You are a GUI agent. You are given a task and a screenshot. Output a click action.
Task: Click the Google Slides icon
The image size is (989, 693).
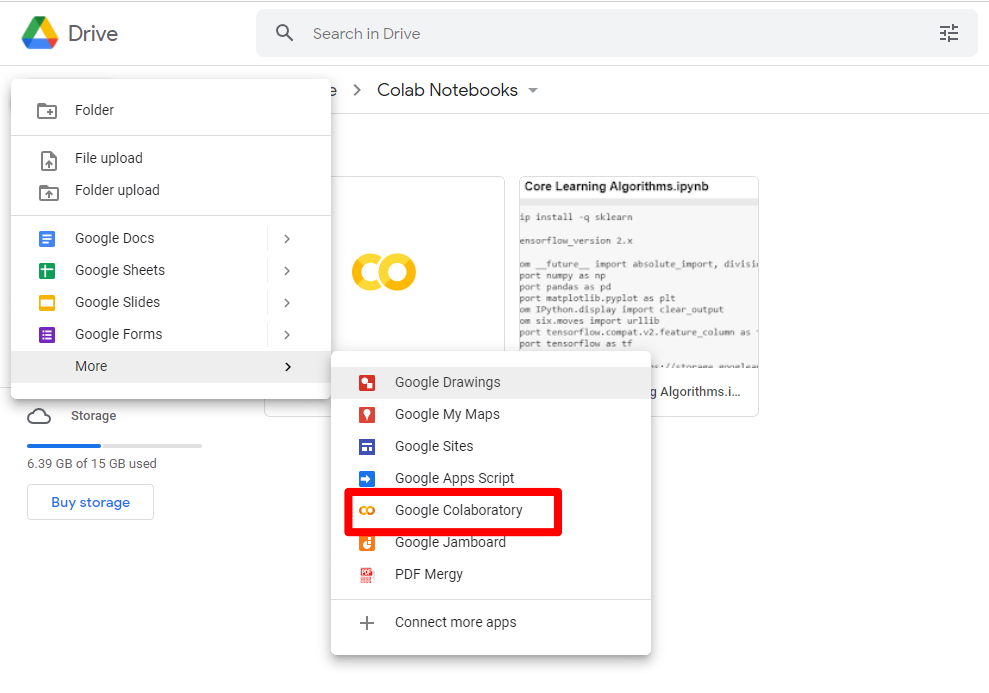click(47, 303)
